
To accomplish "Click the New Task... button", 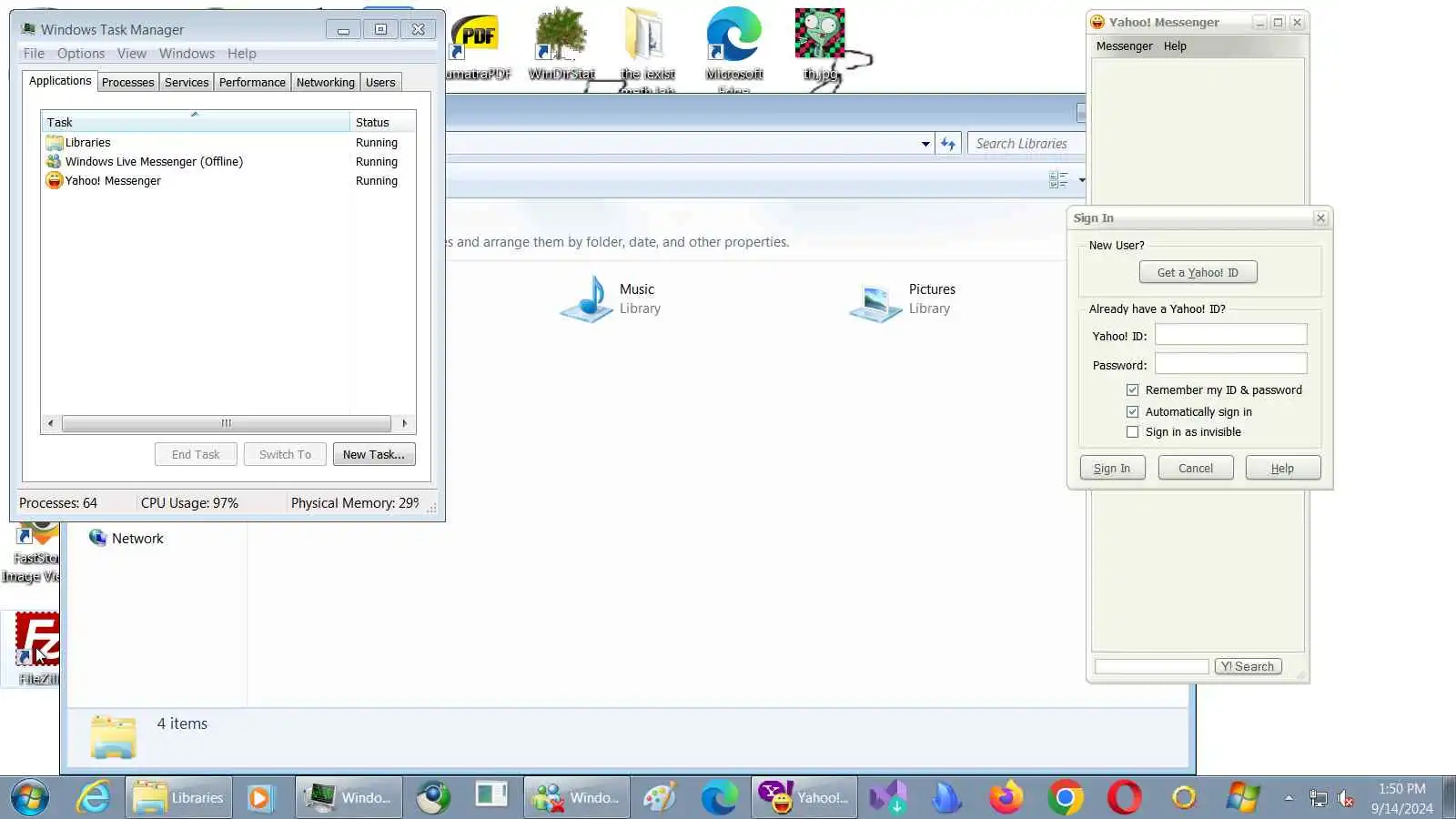I will point(374,455).
